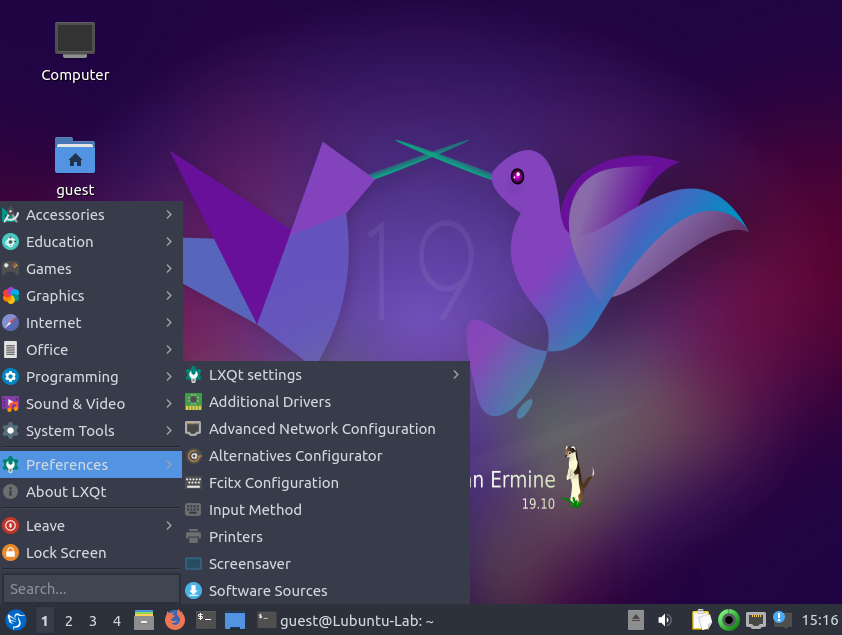Click the Advanced Network Configuration icon
This screenshot has width=842, height=635.
point(193,429)
